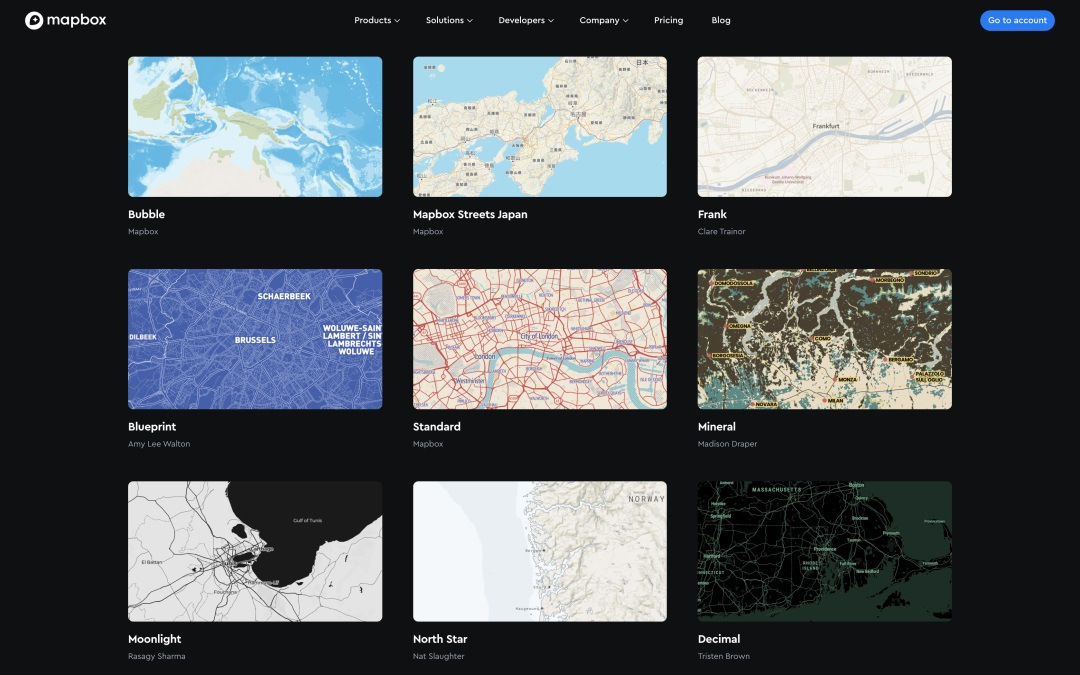Open the Solutions dropdown menu
Screen dimensions: 1080x675
click(x=449, y=20)
